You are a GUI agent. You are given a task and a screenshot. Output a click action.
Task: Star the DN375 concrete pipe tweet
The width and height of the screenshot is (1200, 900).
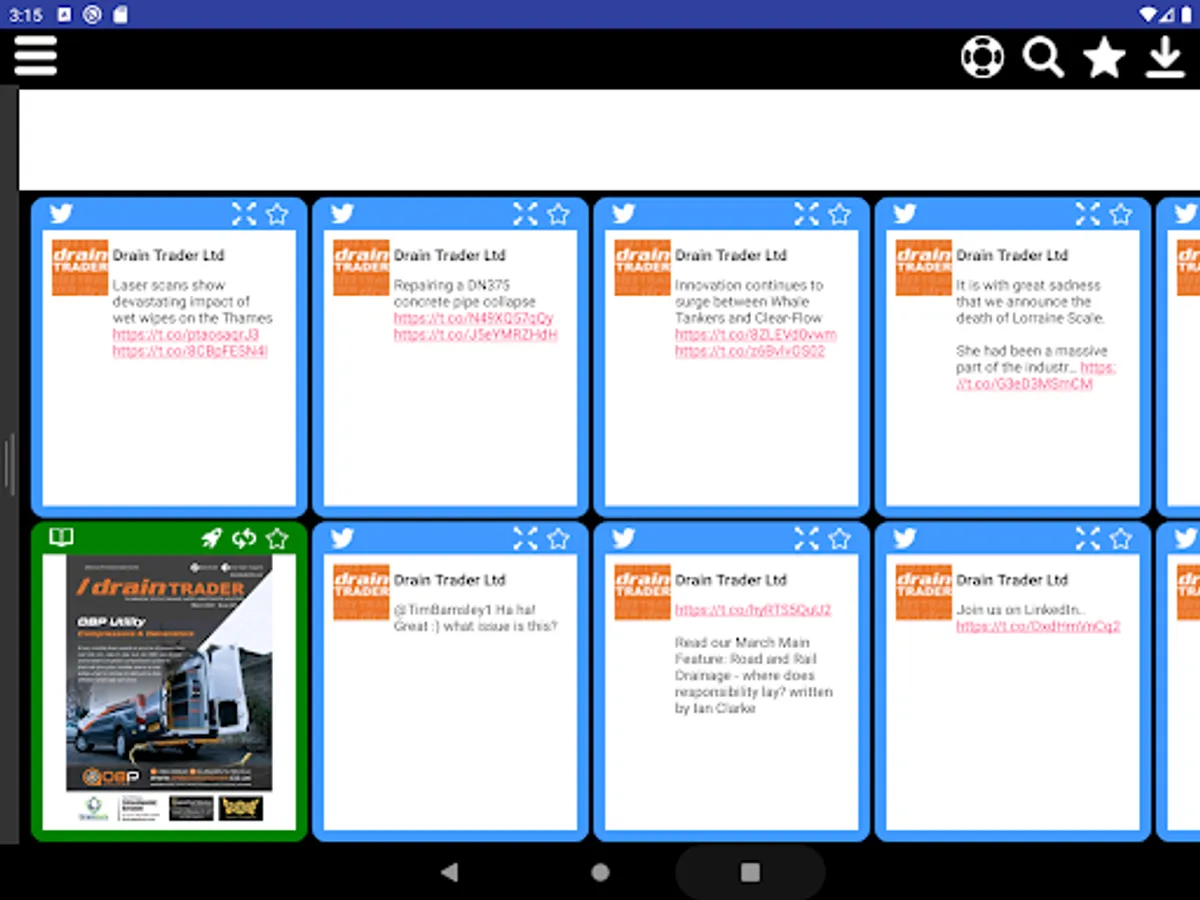[558, 213]
